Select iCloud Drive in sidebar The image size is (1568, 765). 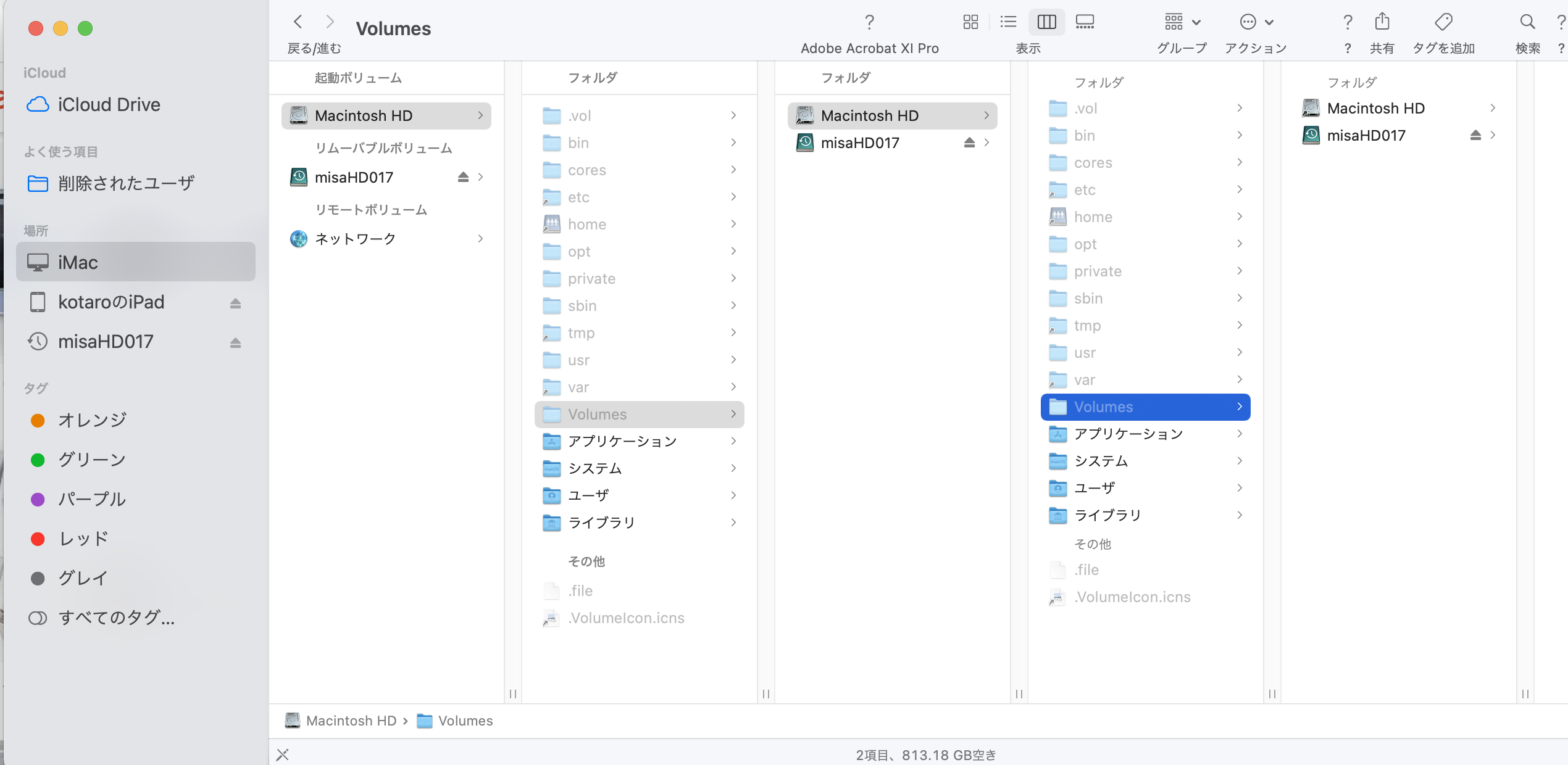point(109,105)
